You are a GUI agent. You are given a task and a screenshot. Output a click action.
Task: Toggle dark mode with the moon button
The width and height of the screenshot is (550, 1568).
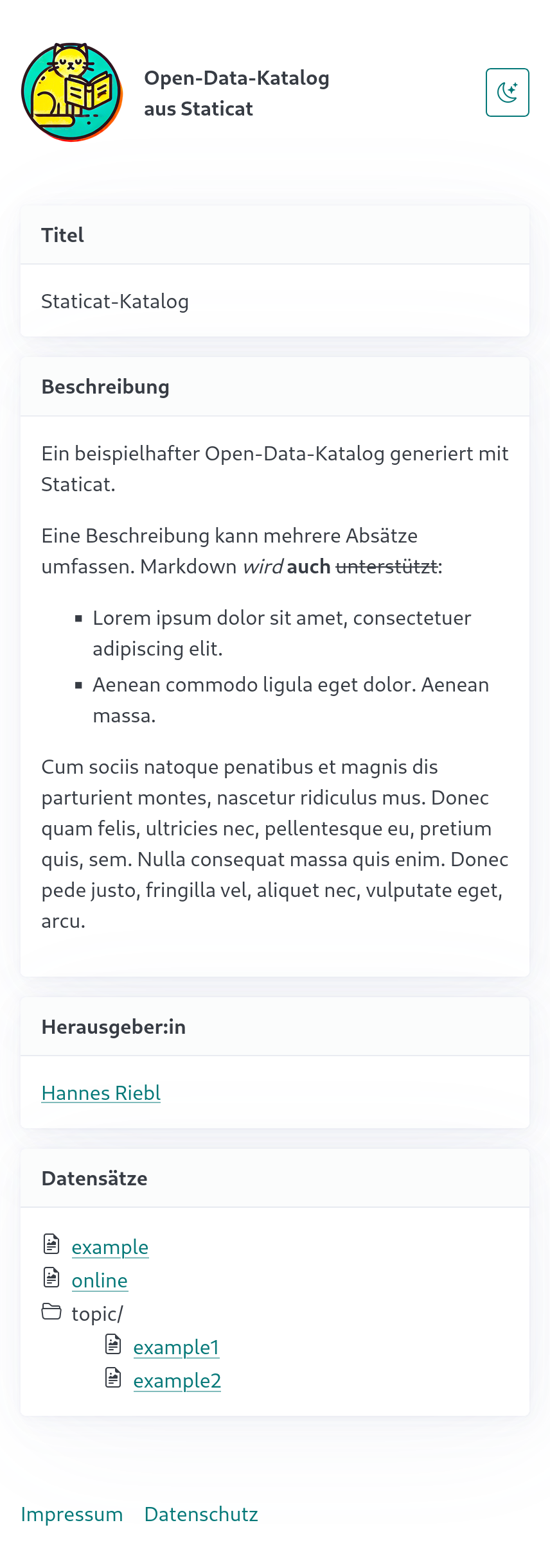(507, 92)
